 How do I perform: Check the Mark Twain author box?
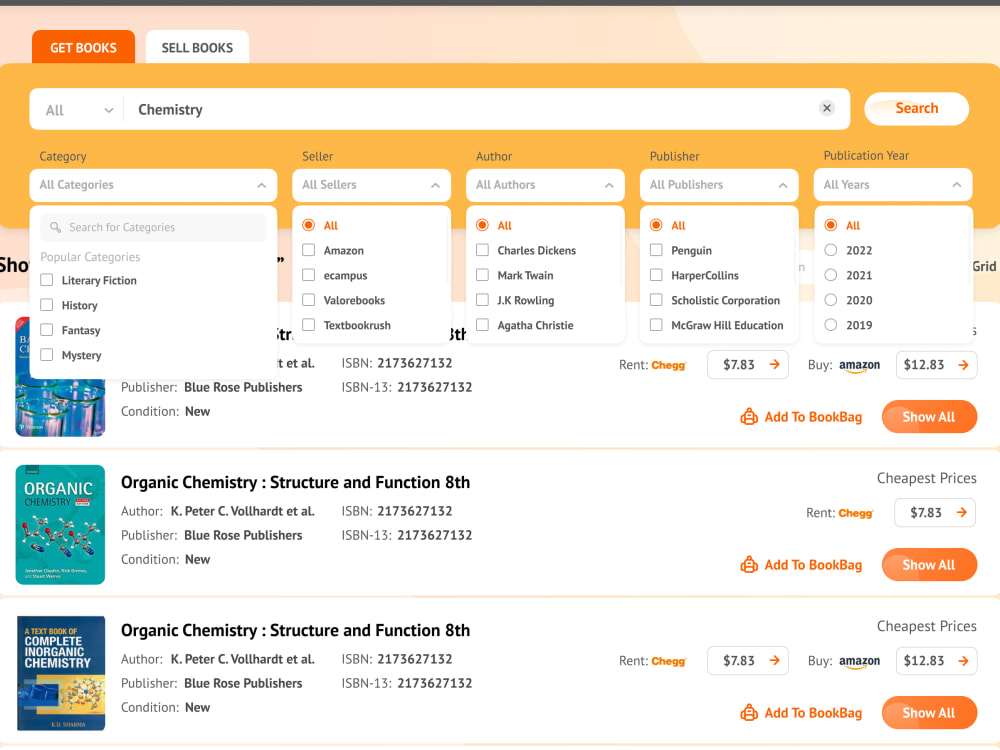pos(483,275)
